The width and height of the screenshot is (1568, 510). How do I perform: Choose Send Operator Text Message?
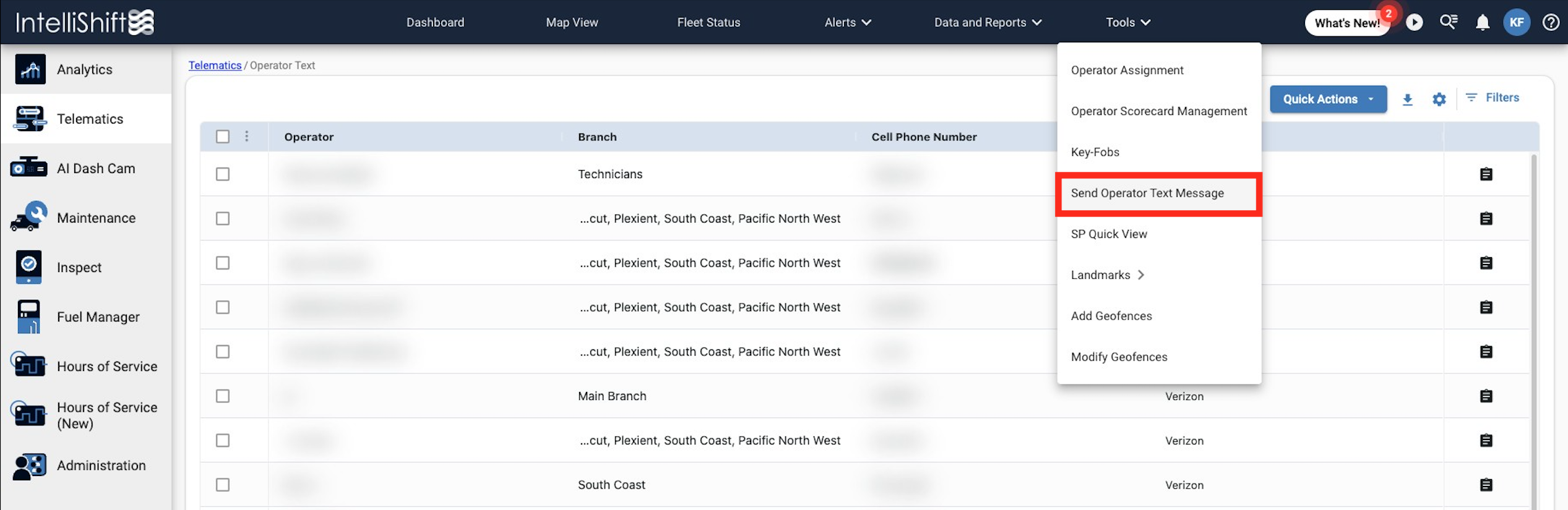[1147, 193]
